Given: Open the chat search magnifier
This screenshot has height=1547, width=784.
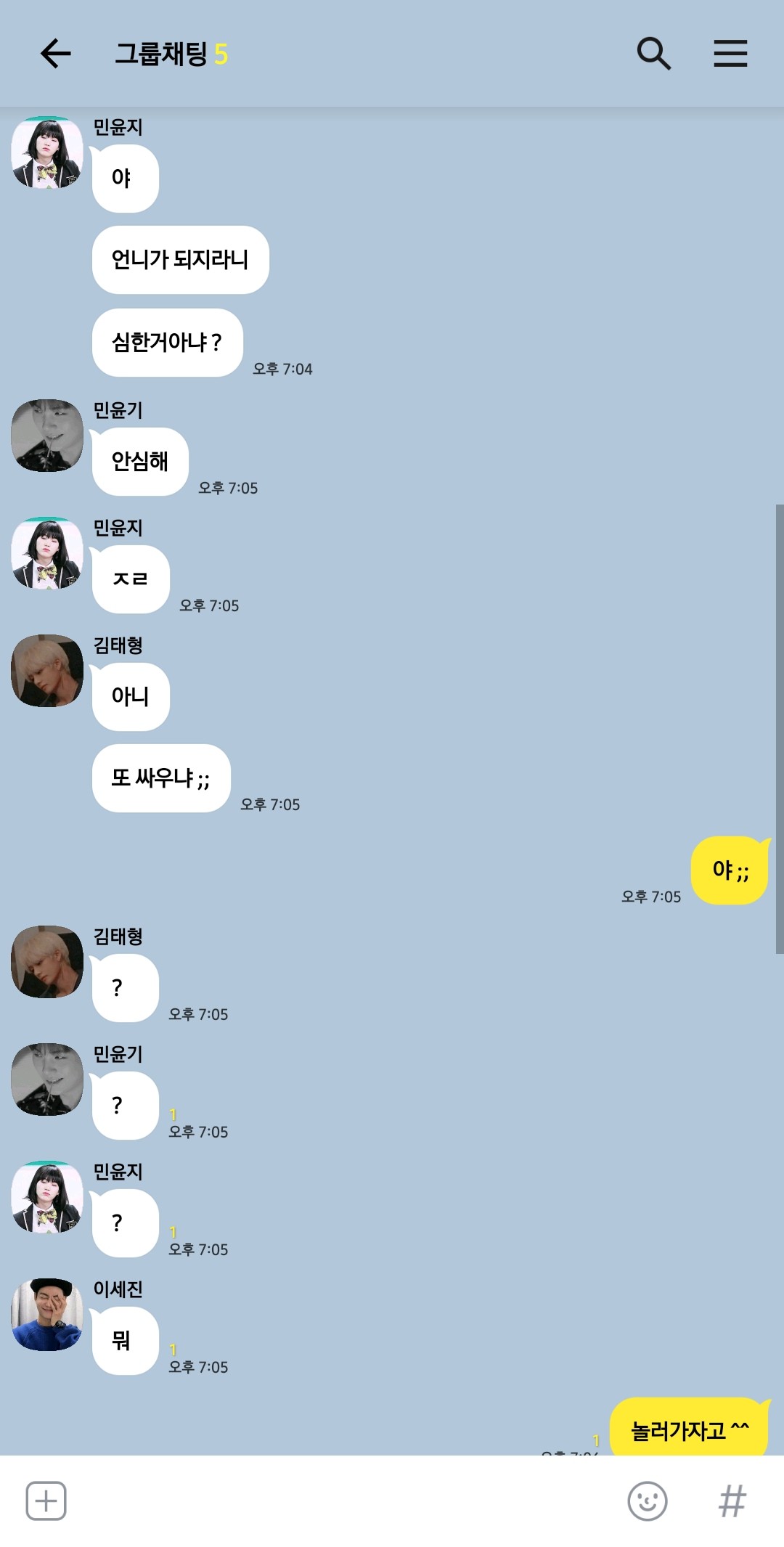Looking at the screenshot, I should (653, 54).
